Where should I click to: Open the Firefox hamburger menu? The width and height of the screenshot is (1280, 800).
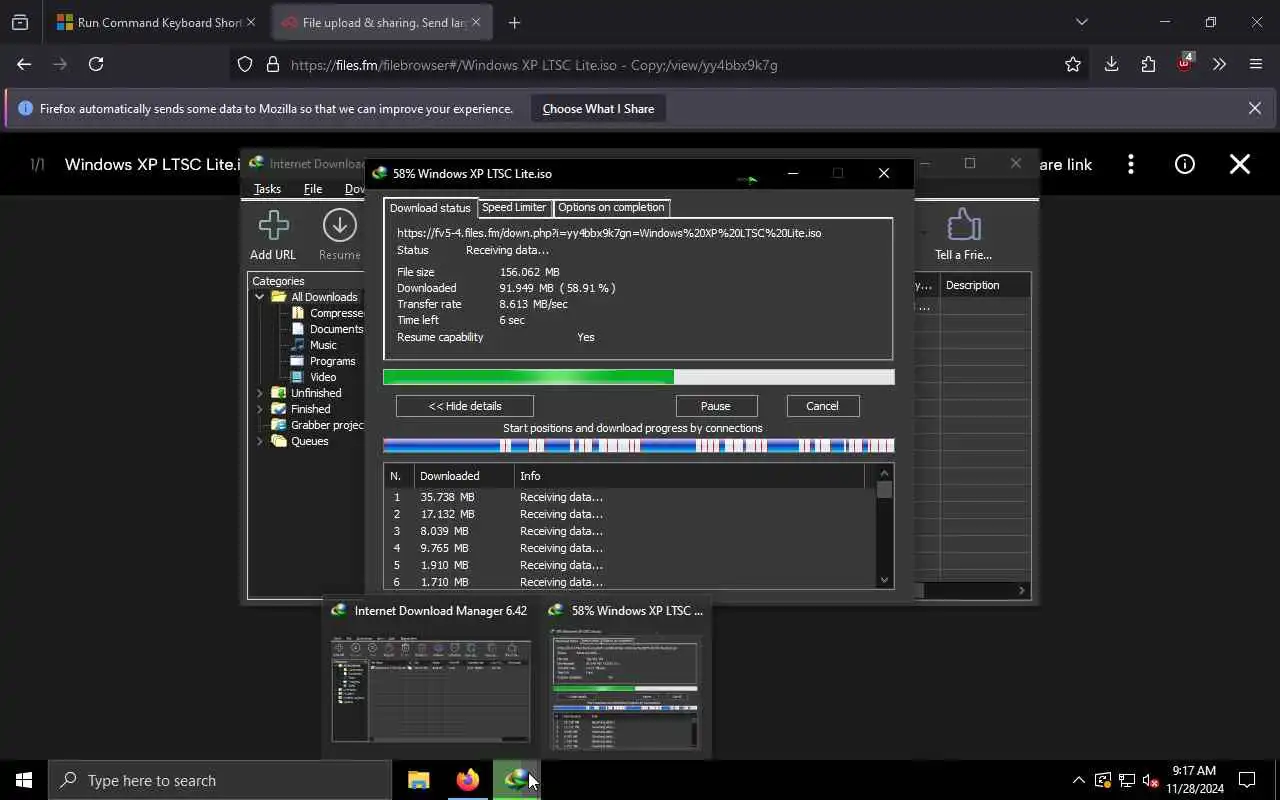tap(1256, 64)
